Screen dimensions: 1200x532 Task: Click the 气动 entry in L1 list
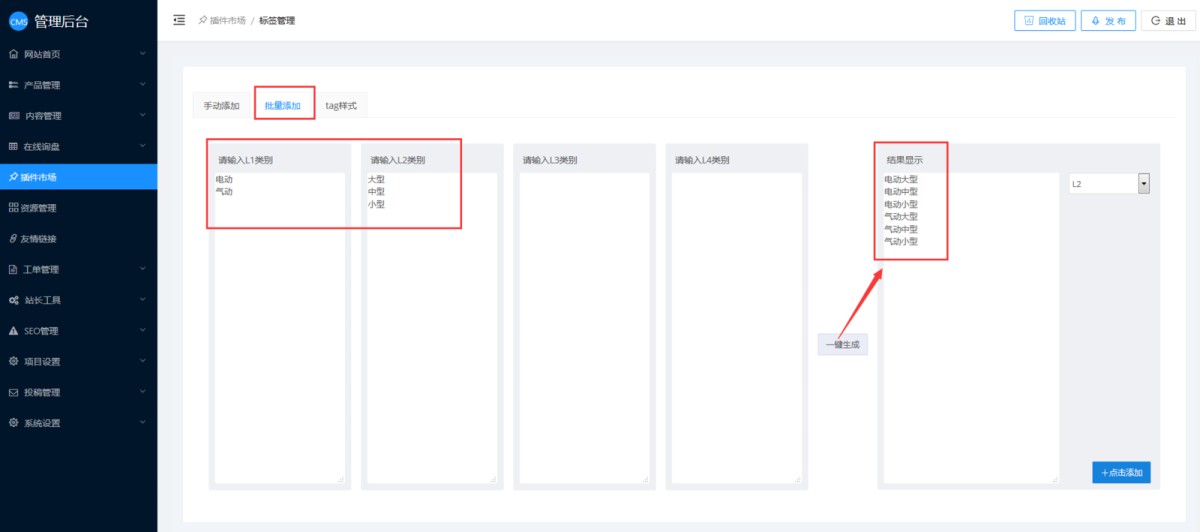[x=224, y=191]
